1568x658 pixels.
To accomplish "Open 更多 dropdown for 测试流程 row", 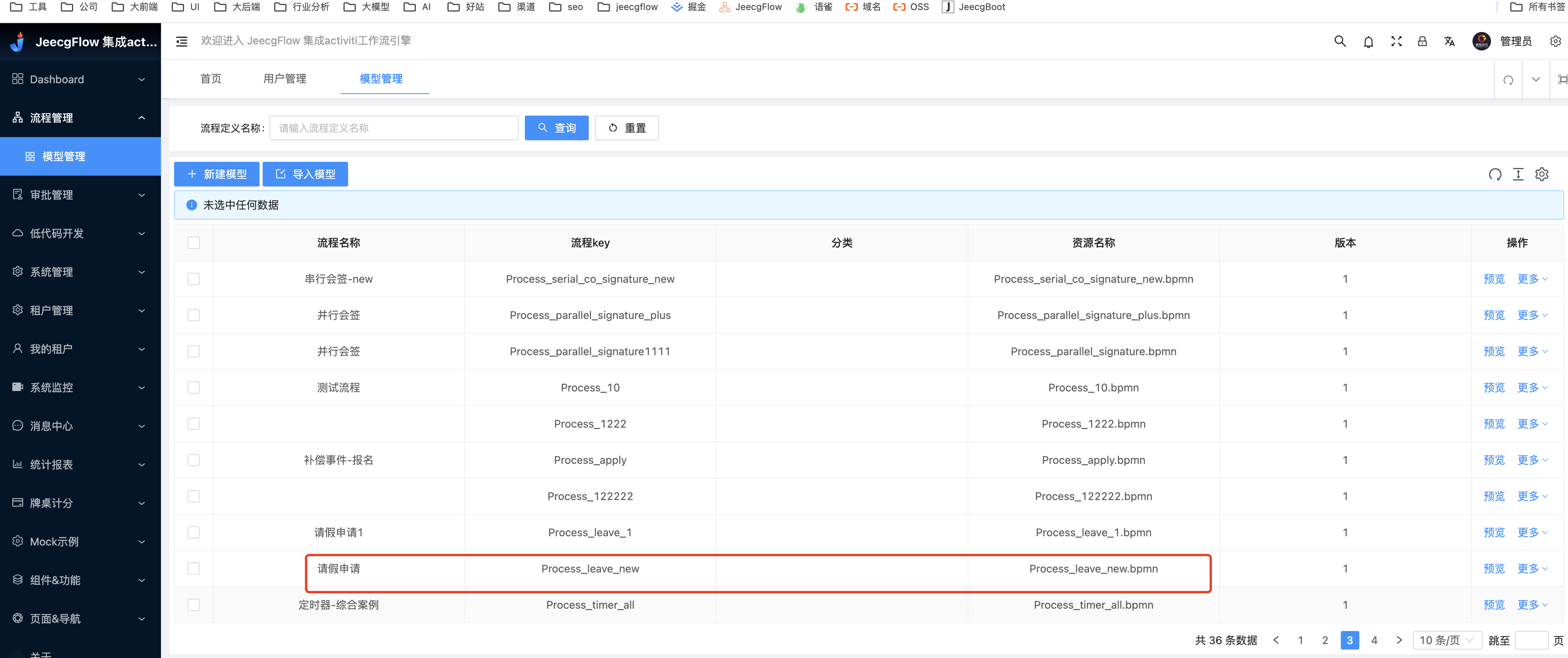I will (1532, 388).
